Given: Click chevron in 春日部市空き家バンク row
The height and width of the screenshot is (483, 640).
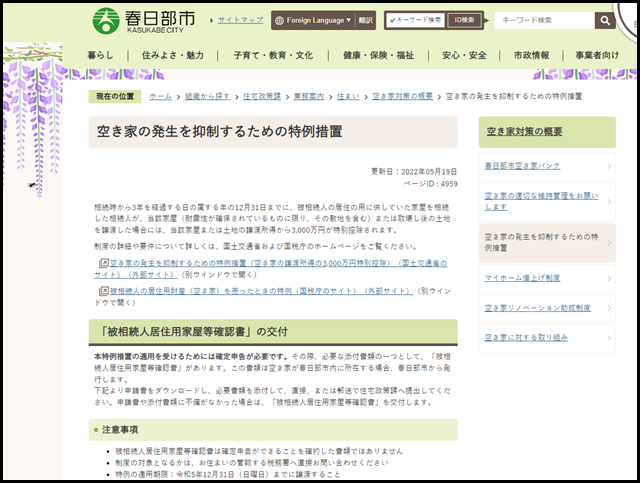Looking at the screenshot, I should tap(609, 166).
